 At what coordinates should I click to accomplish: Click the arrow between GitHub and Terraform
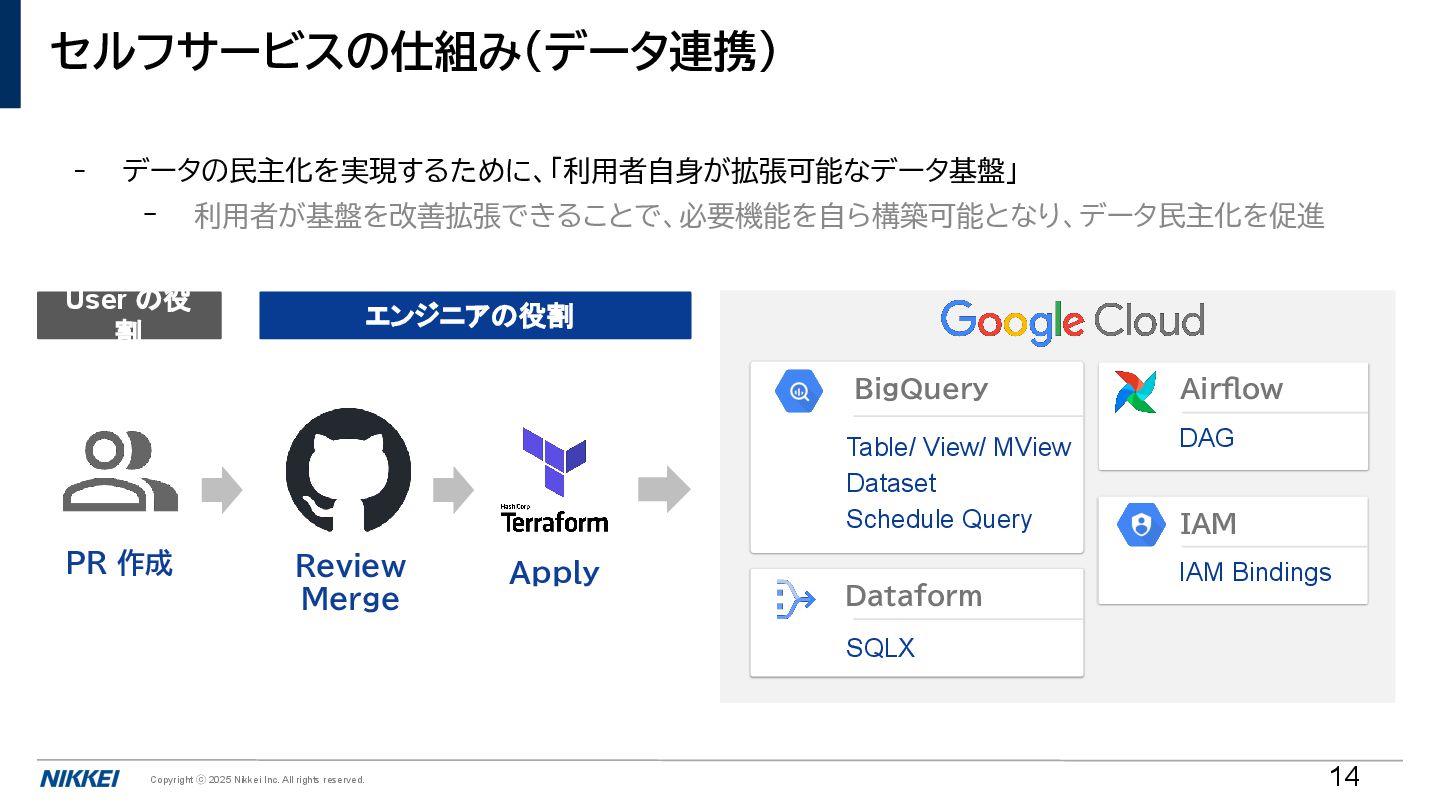pos(453,489)
